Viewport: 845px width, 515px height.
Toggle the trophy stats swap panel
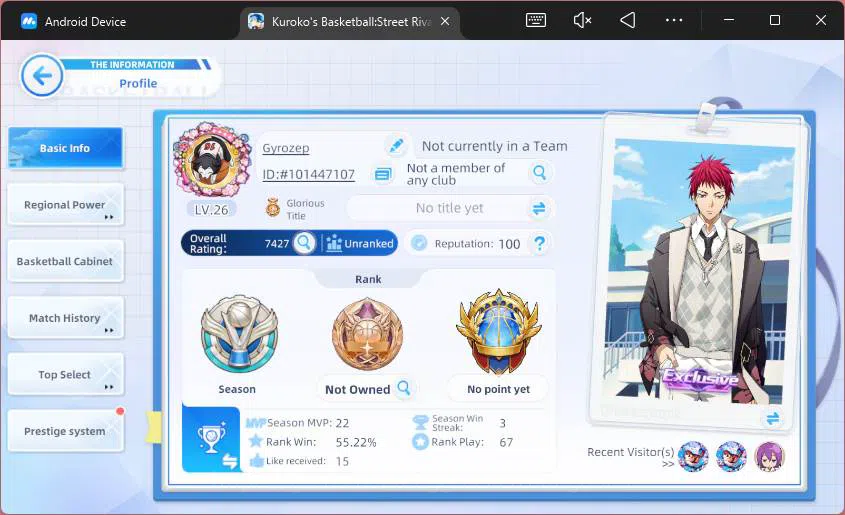point(211,440)
